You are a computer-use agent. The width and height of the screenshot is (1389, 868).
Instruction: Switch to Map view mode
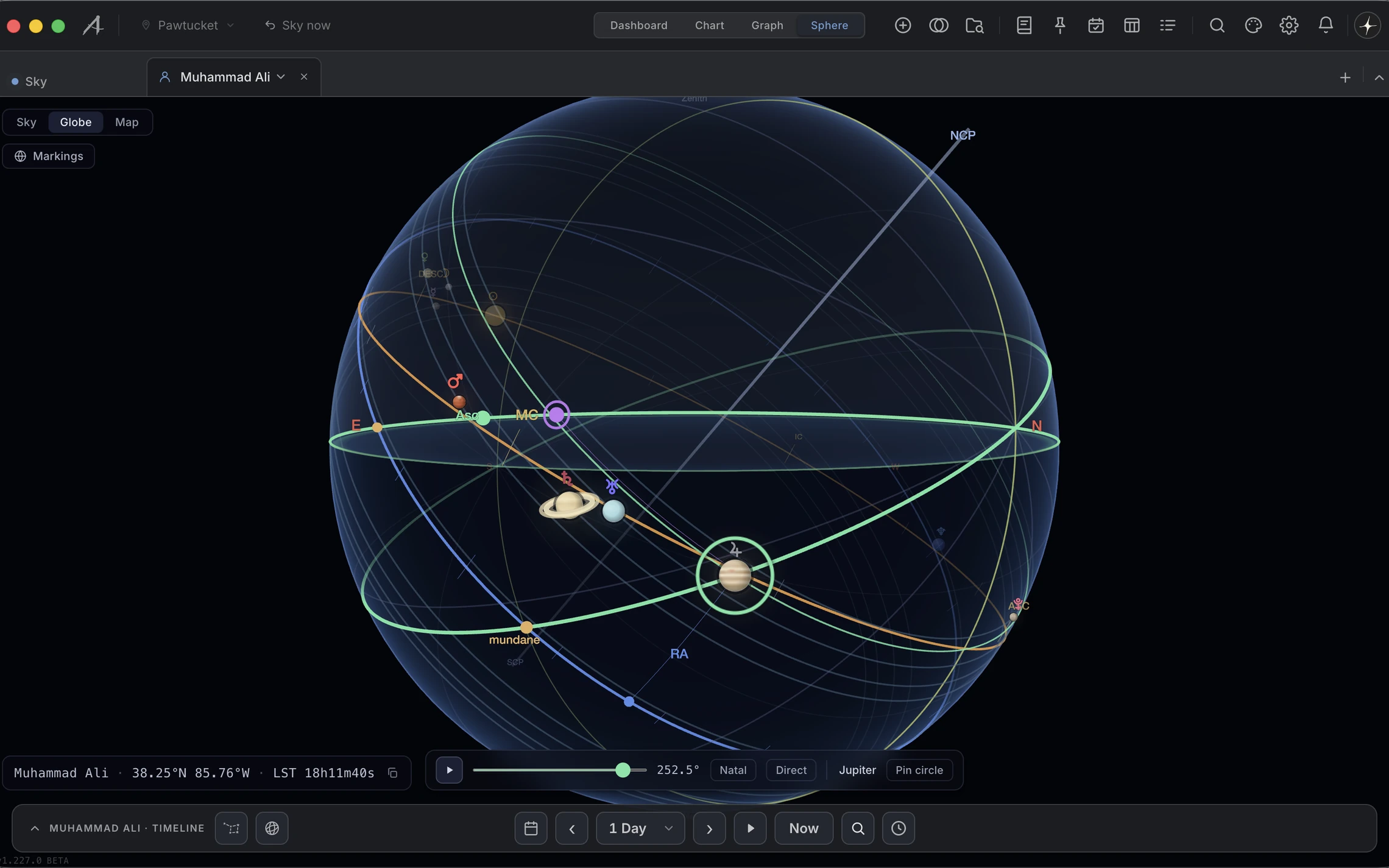click(127, 122)
